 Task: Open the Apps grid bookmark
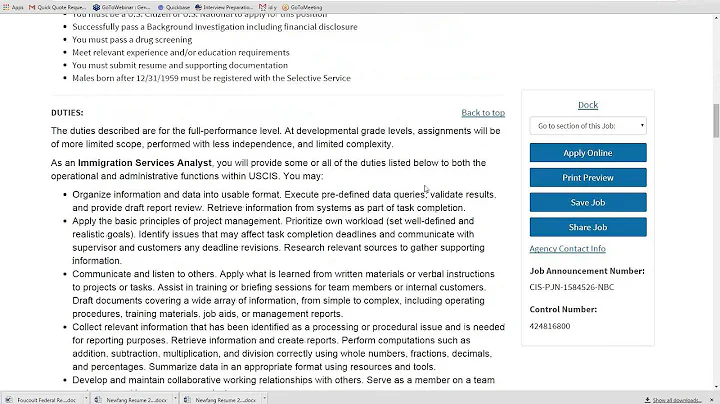pos(13,7)
